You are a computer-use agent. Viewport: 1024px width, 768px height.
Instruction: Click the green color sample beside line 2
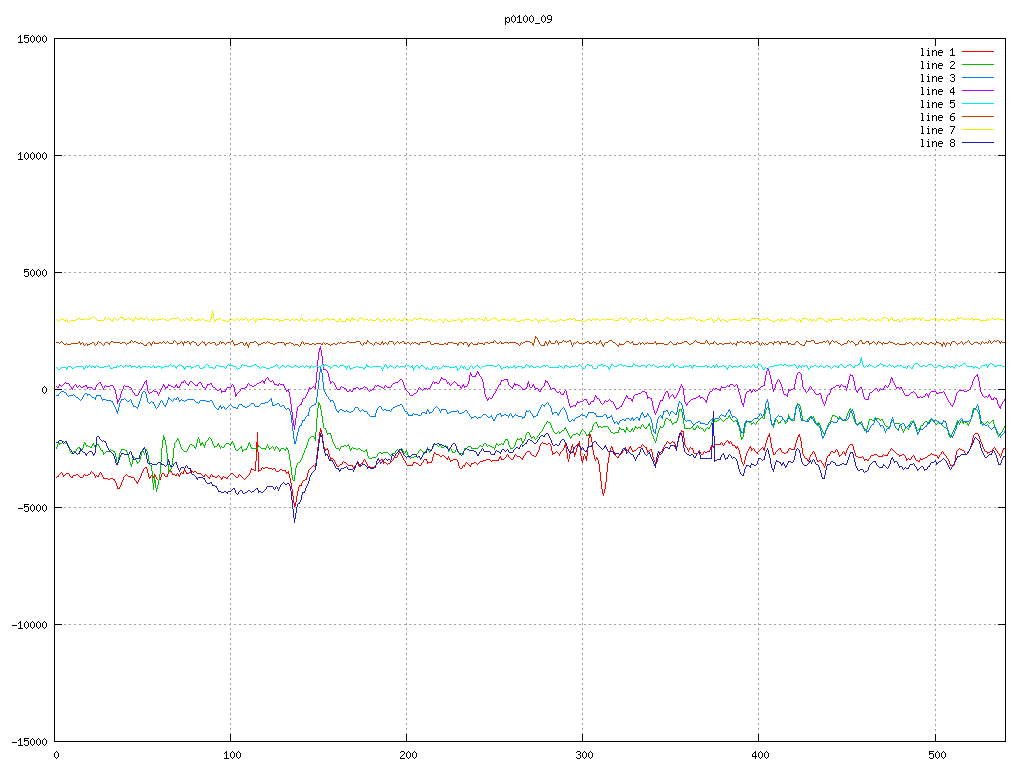point(978,65)
